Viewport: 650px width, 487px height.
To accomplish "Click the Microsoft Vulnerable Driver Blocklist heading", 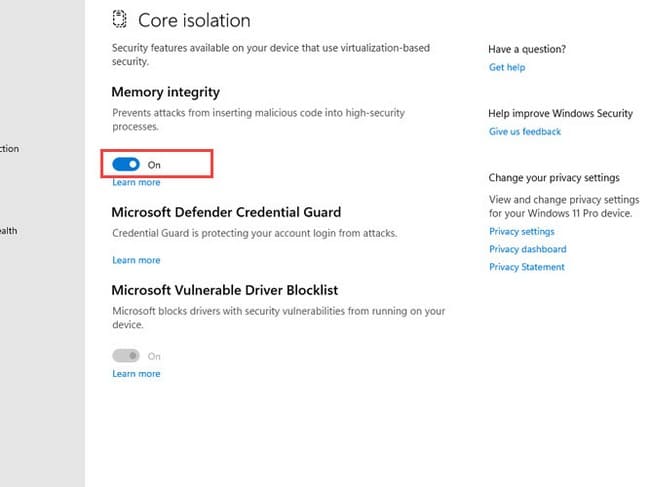I will click(x=224, y=290).
